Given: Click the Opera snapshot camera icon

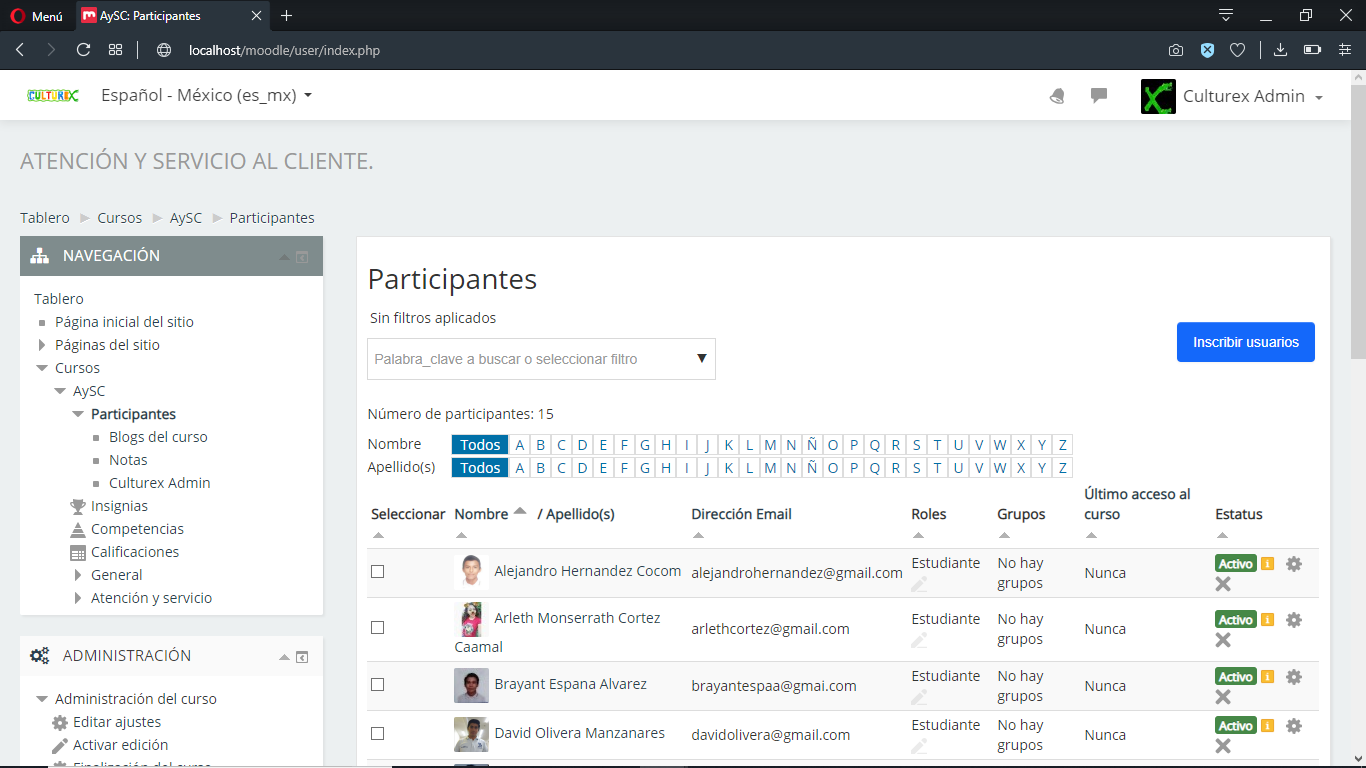Looking at the screenshot, I should tap(1176, 50).
